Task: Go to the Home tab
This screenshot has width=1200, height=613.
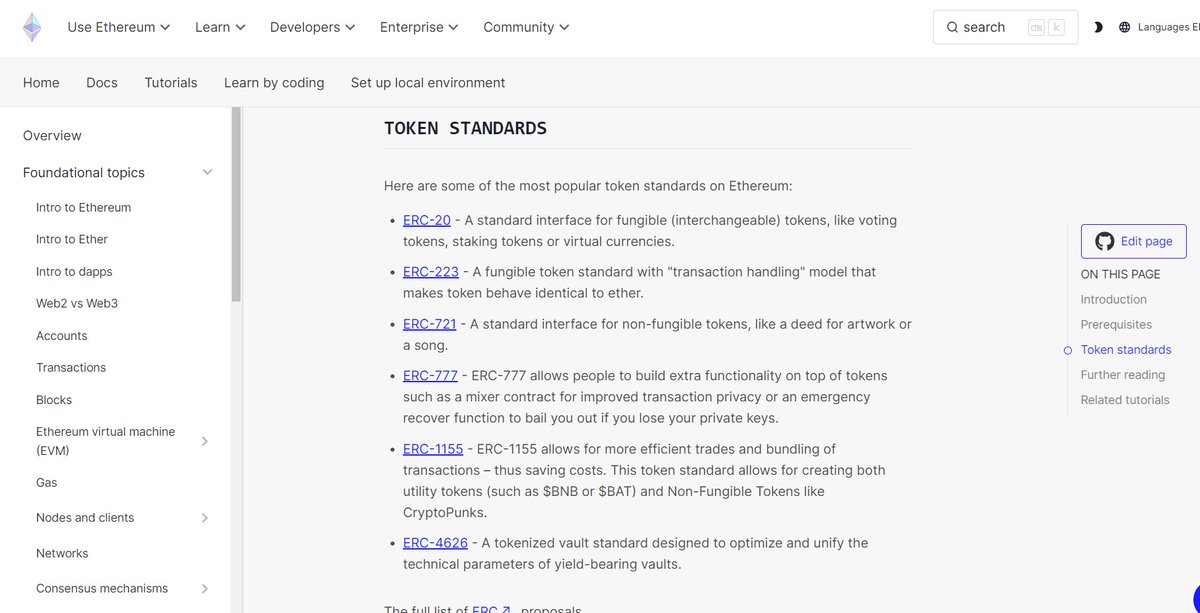Action: click(41, 83)
